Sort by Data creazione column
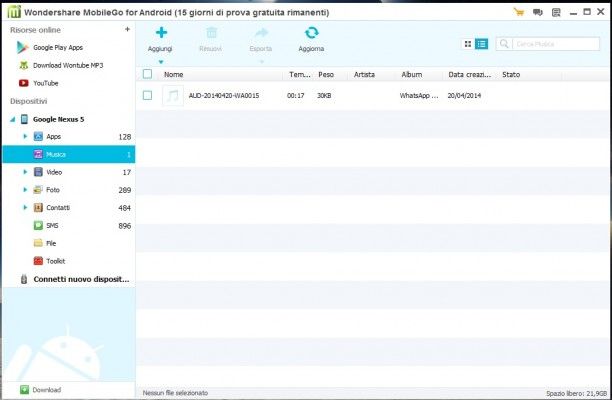 [x=470, y=75]
